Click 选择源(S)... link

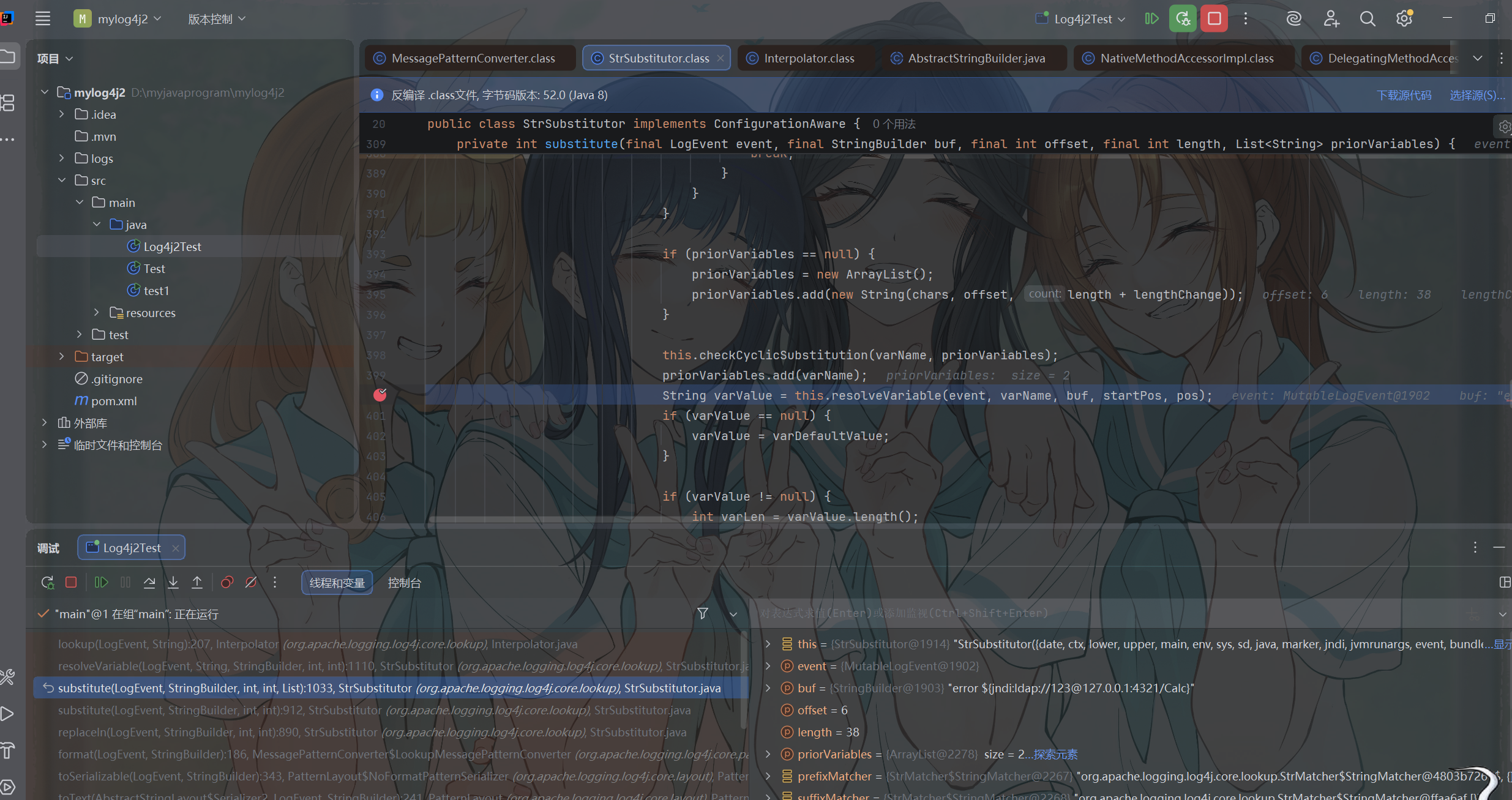[x=1477, y=95]
